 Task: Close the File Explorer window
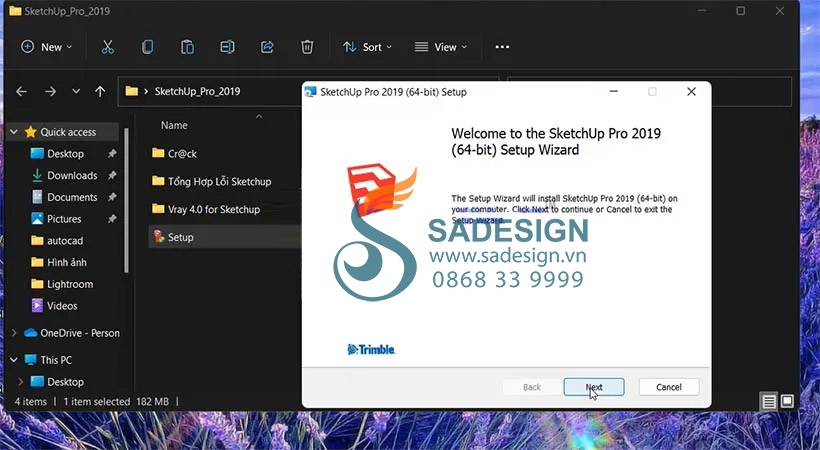[780, 11]
